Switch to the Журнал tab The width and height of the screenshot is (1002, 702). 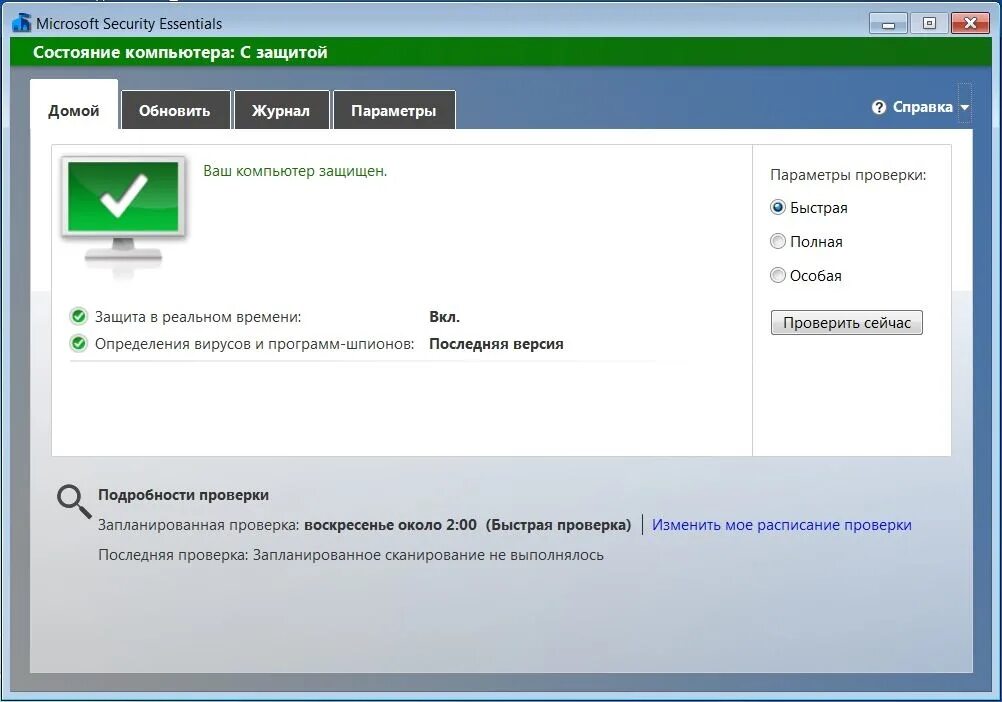[281, 111]
